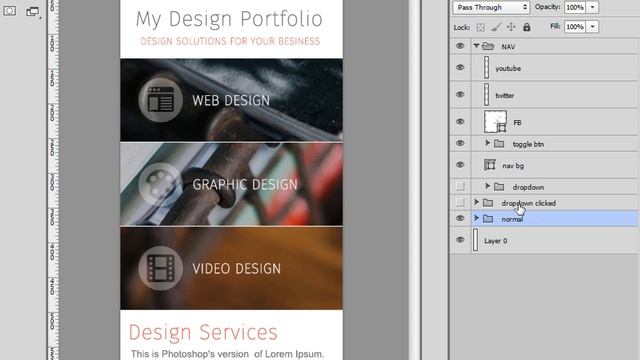Hide the NAV group

[460, 46]
